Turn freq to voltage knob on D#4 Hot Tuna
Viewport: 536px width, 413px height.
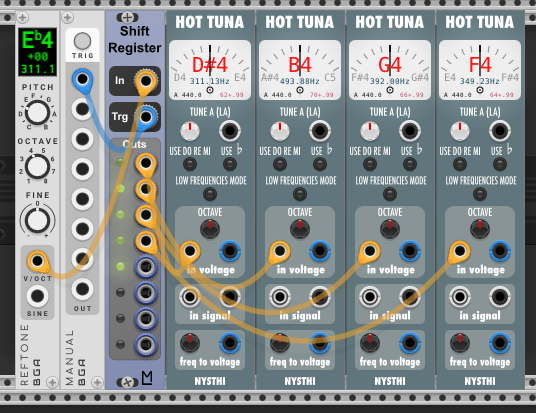190,343
